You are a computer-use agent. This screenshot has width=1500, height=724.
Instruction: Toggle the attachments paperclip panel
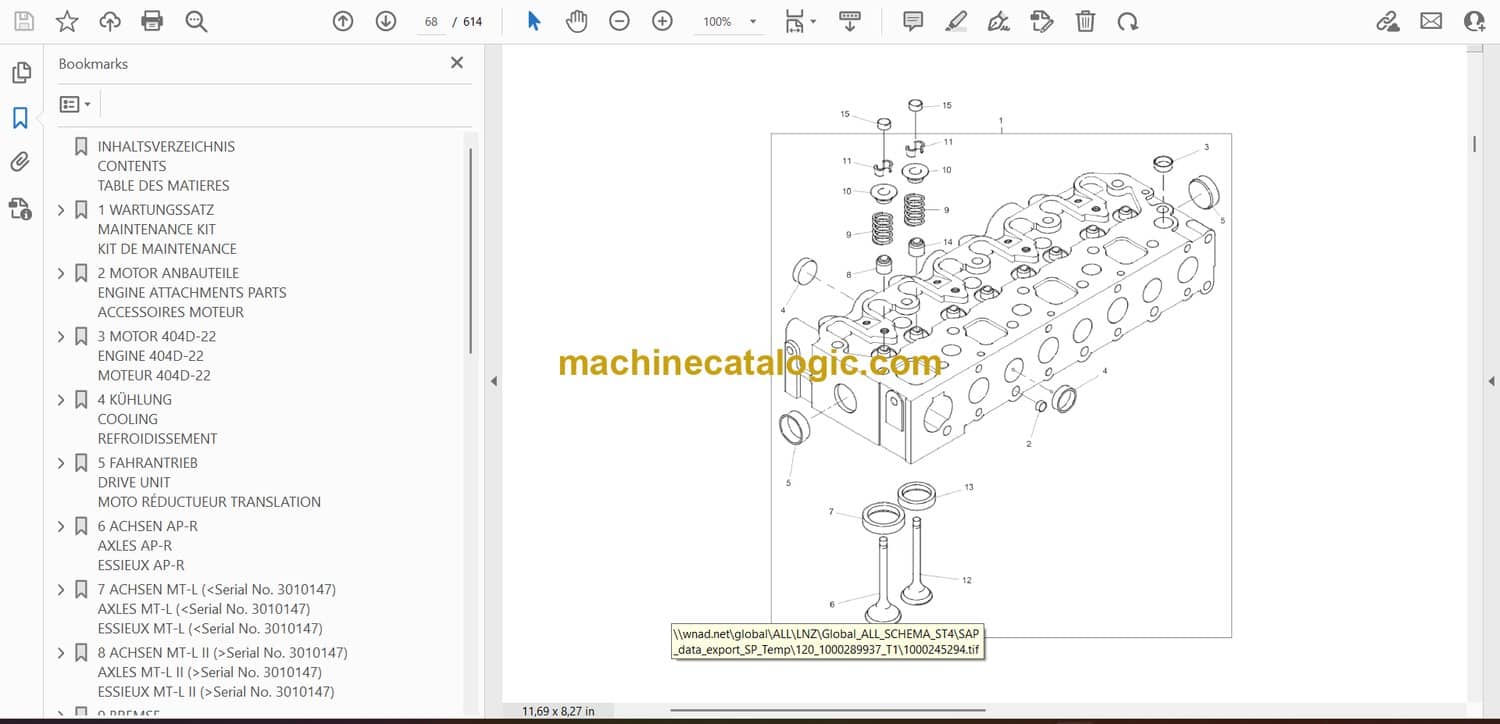click(x=20, y=162)
